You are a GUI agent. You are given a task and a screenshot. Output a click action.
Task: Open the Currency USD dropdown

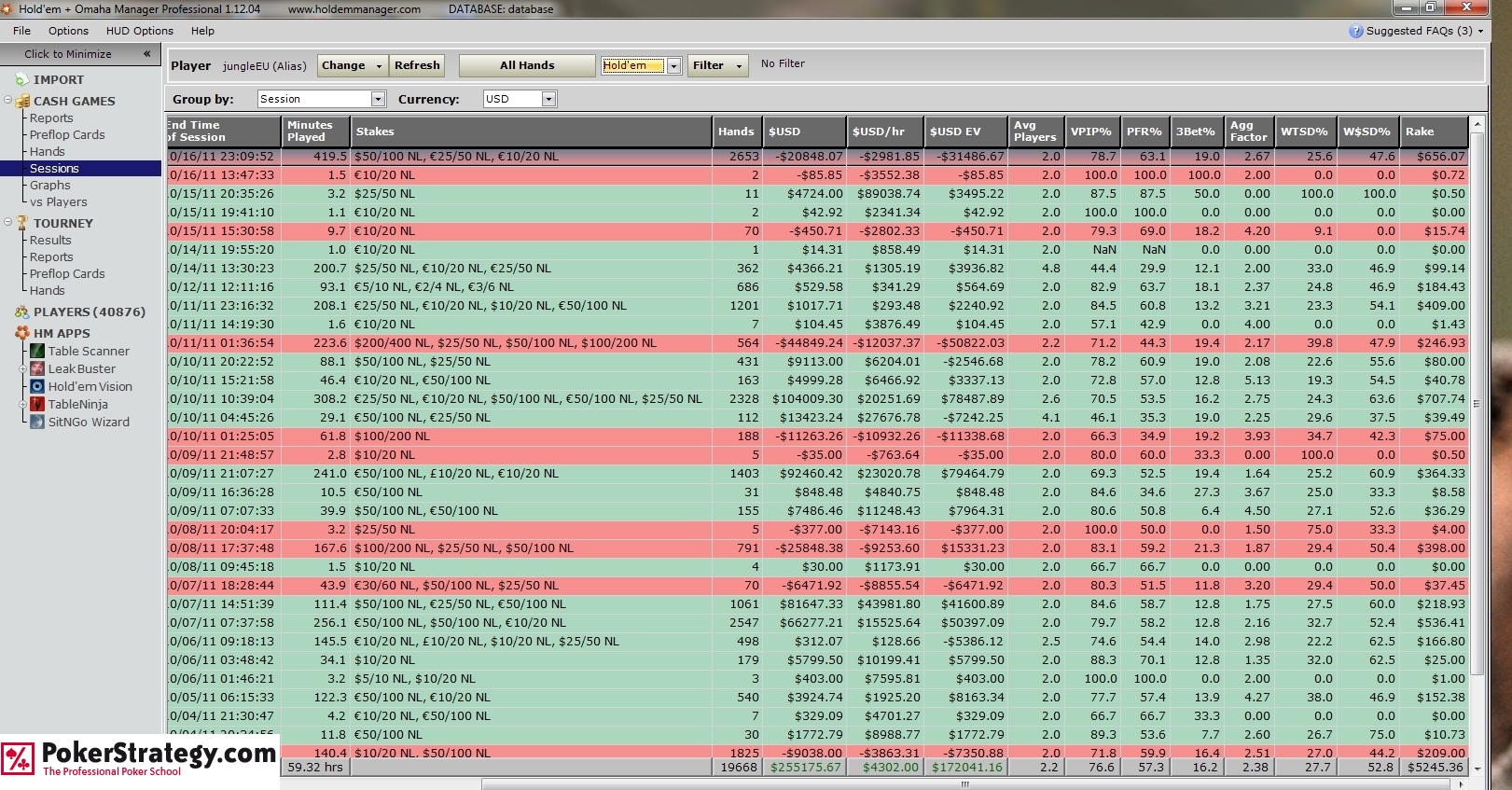pyautogui.click(x=548, y=99)
